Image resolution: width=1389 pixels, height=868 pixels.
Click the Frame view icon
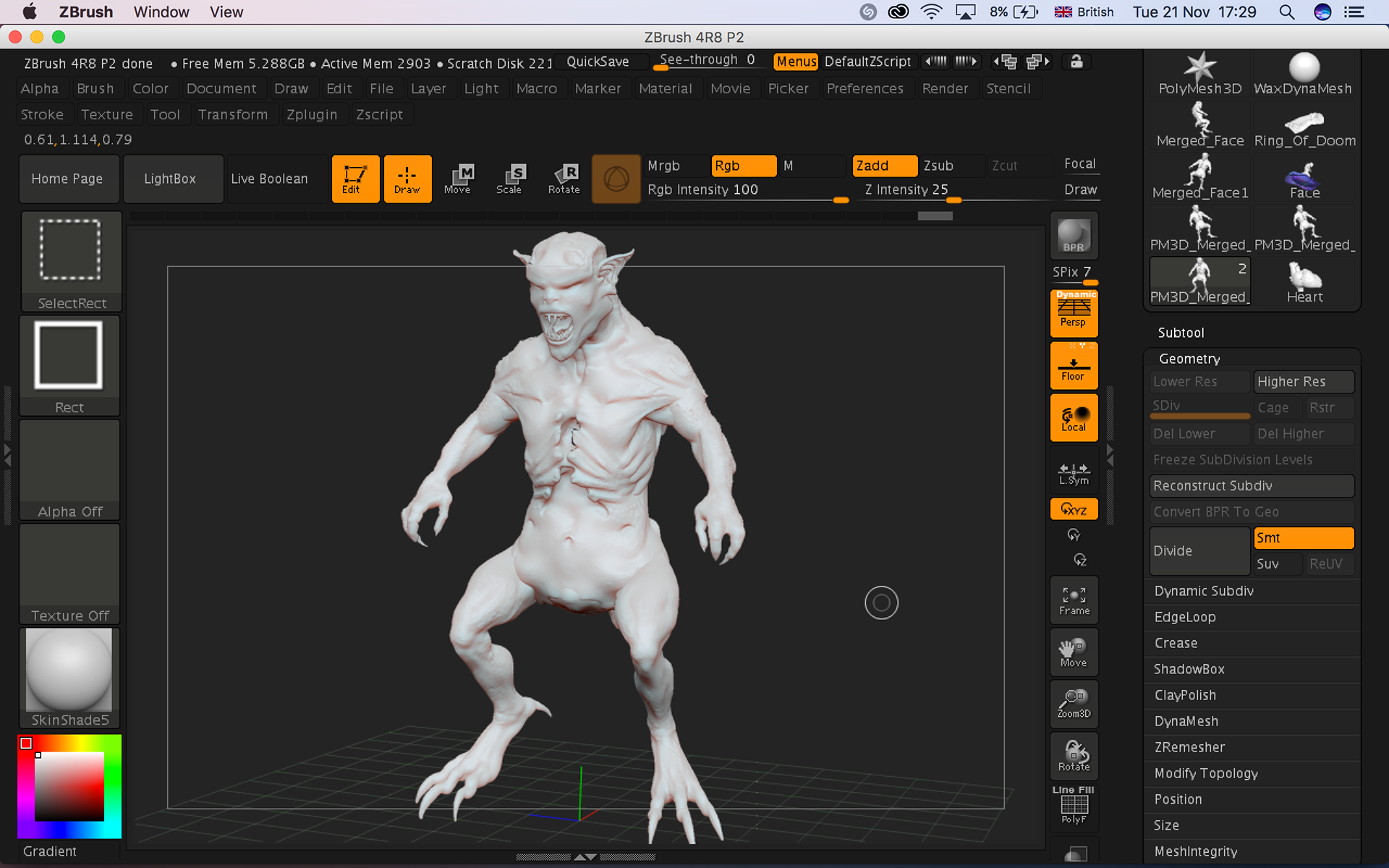(1074, 600)
